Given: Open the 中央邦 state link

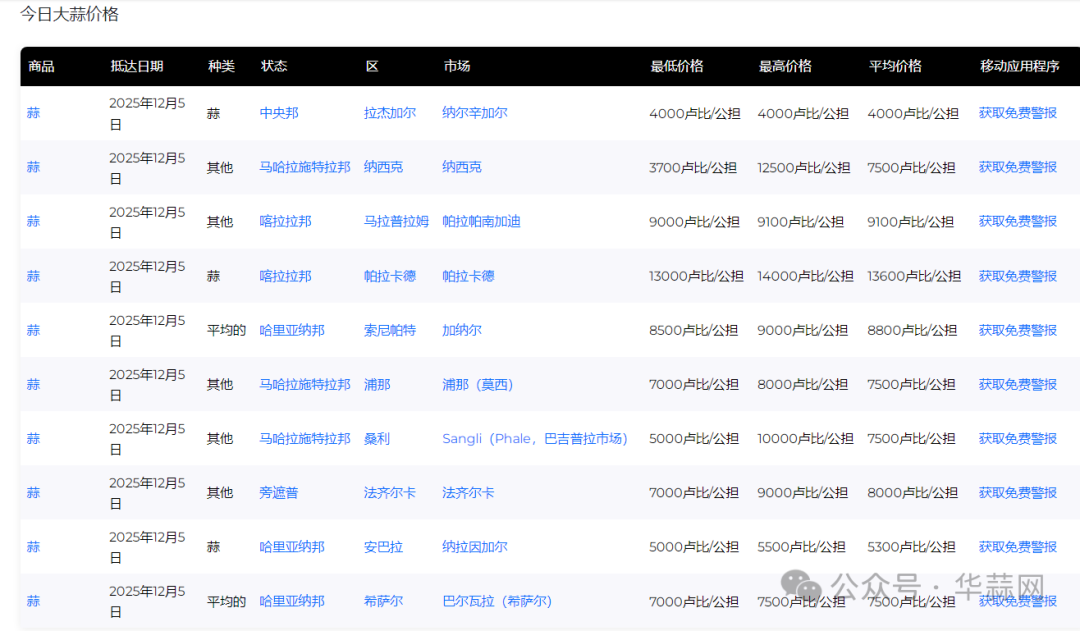Looking at the screenshot, I should 279,113.
